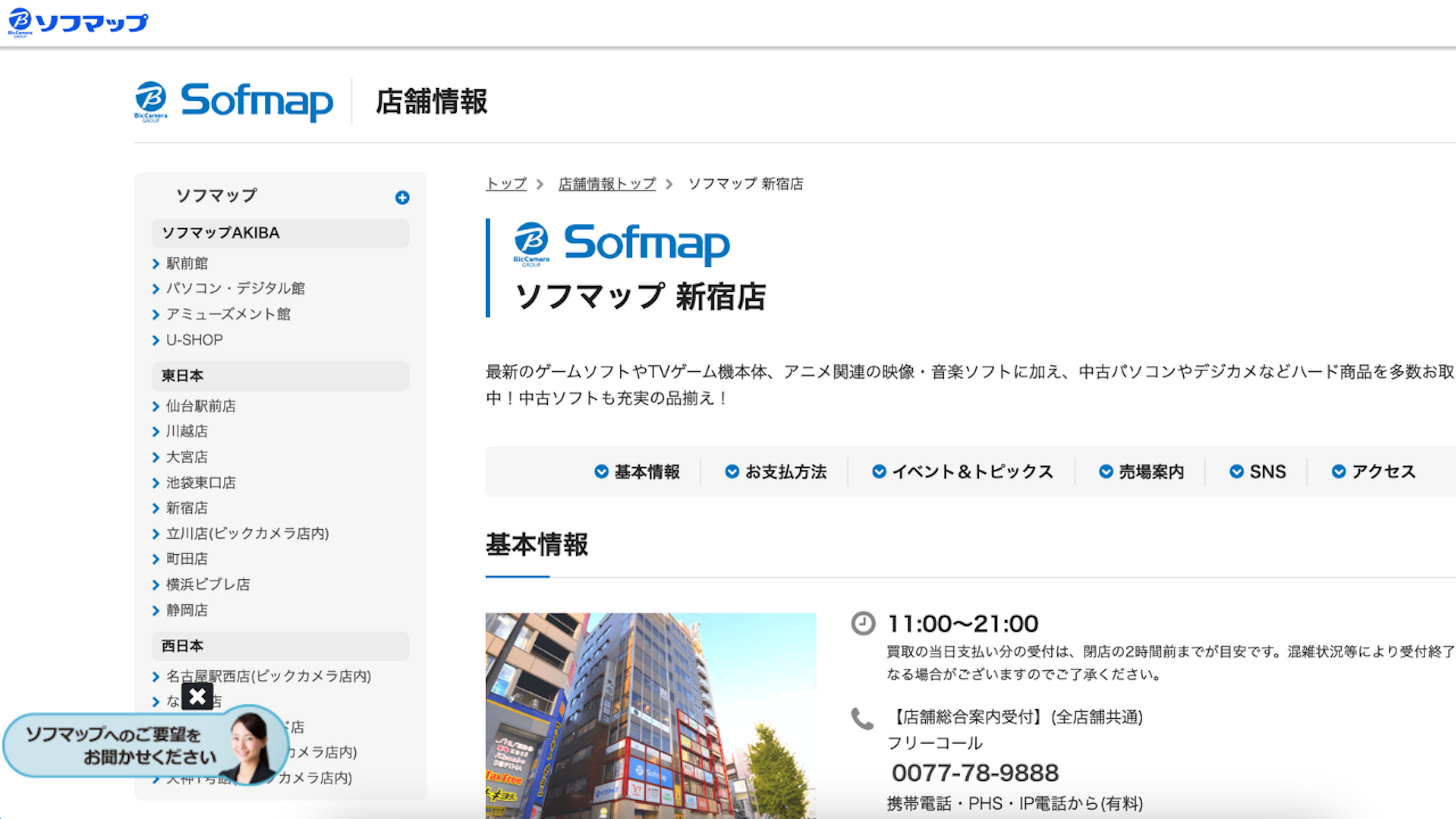Viewport: 1456px width, 819px height.
Task: Click the phone icon beside 店舗総合案内受付
Action: point(863,719)
